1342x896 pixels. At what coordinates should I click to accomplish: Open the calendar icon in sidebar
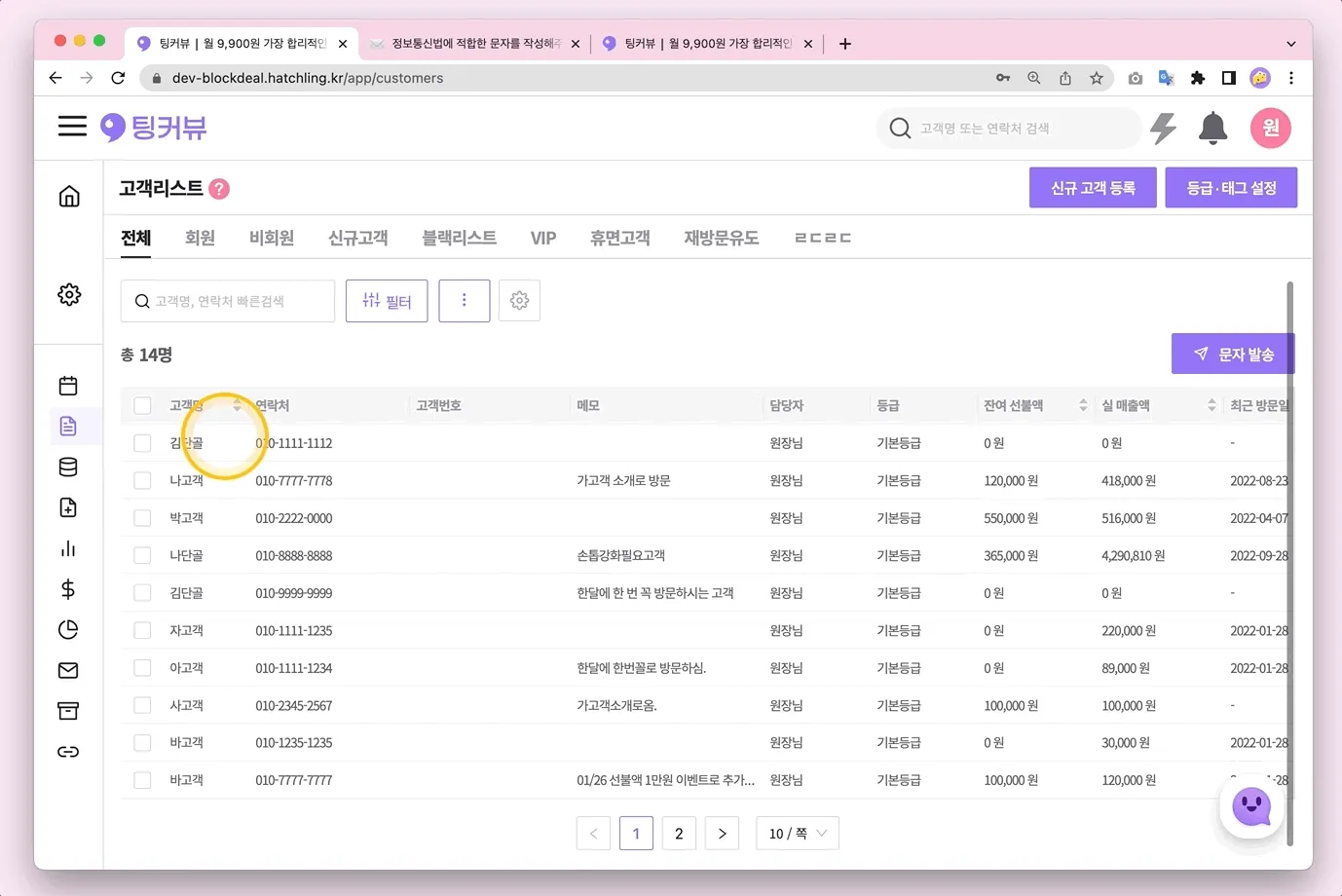click(68, 386)
